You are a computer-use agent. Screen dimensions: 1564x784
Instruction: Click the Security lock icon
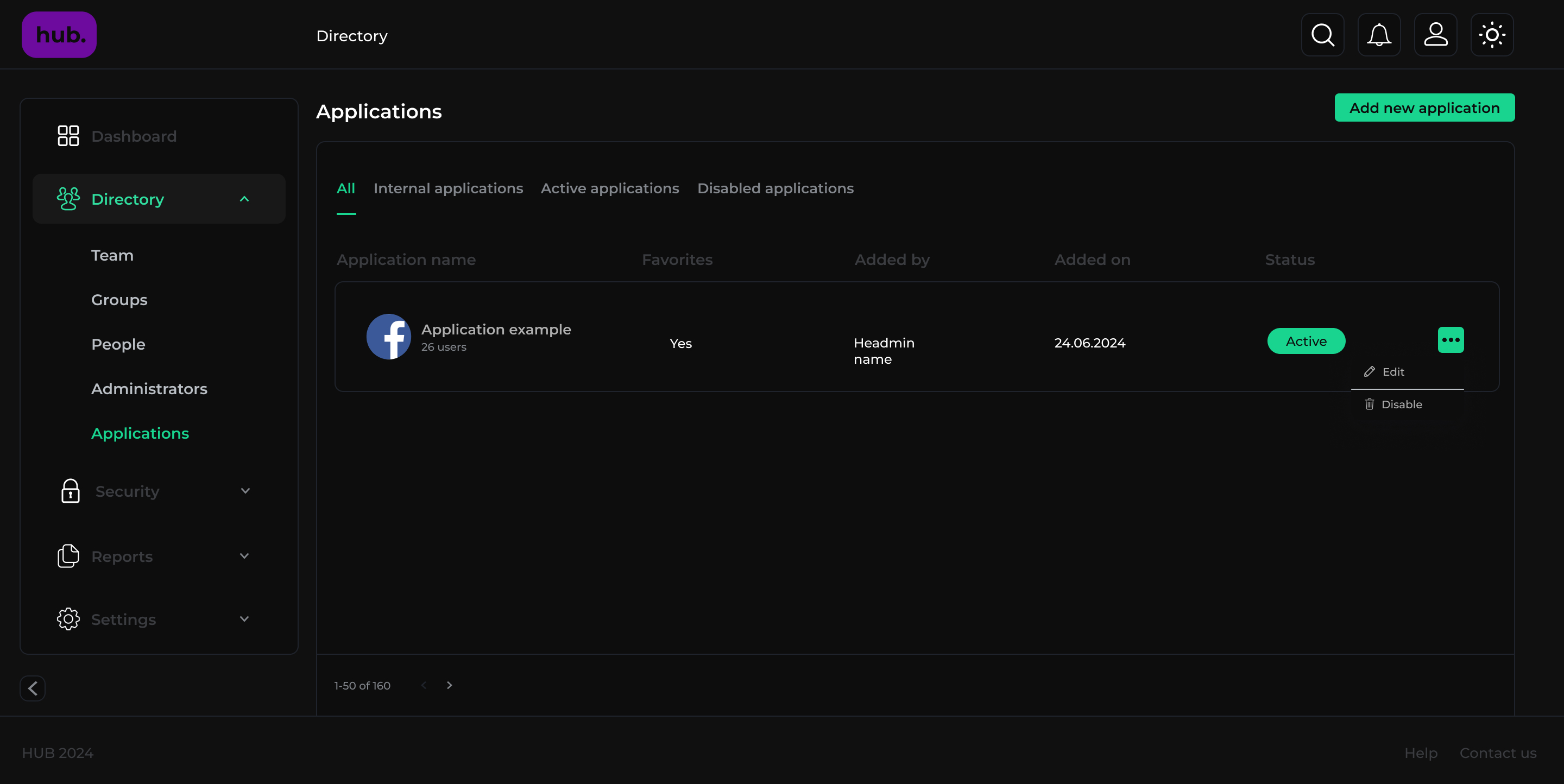tap(71, 491)
